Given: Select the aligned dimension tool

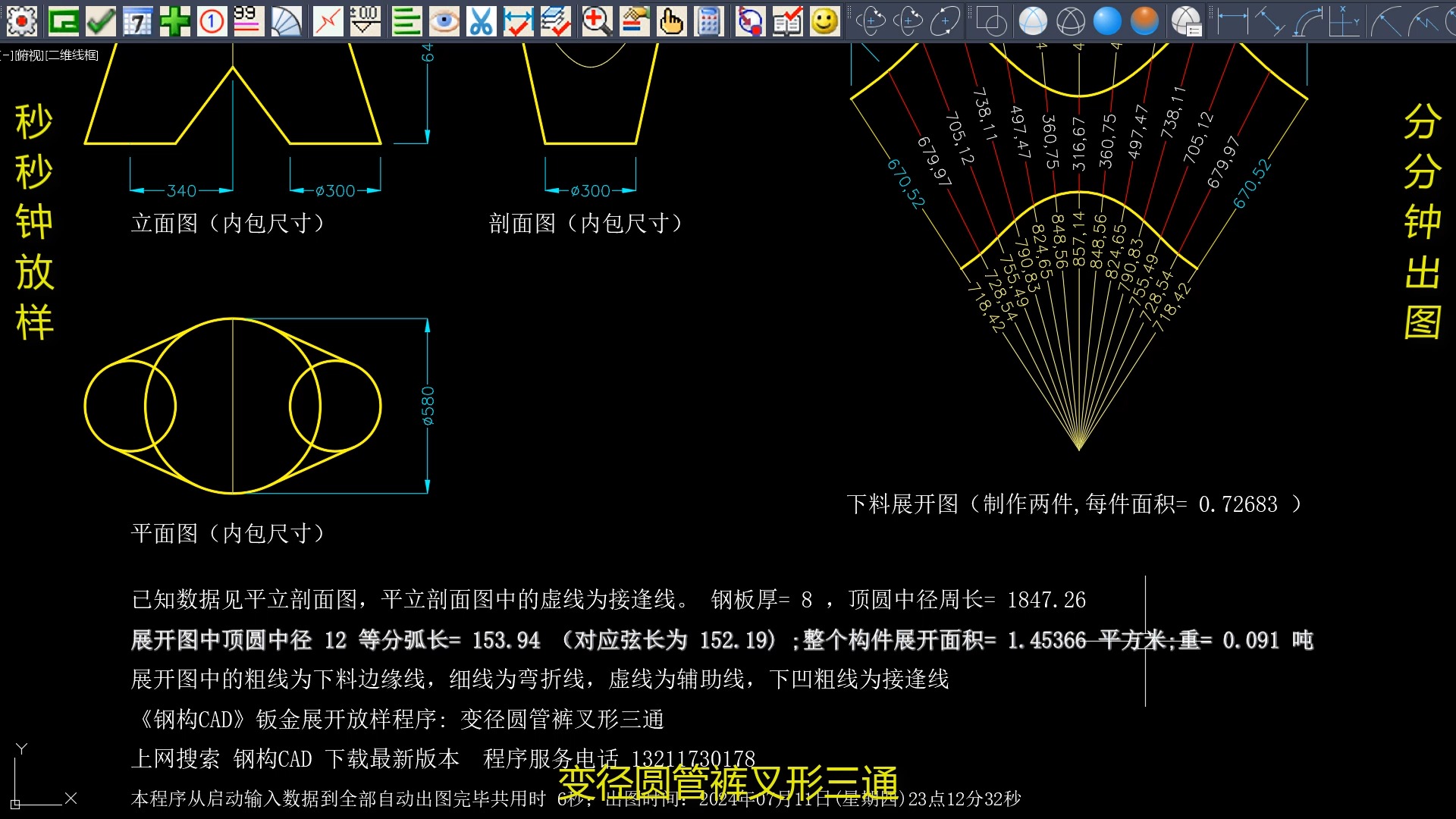Looking at the screenshot, I should click(1272, 21).
